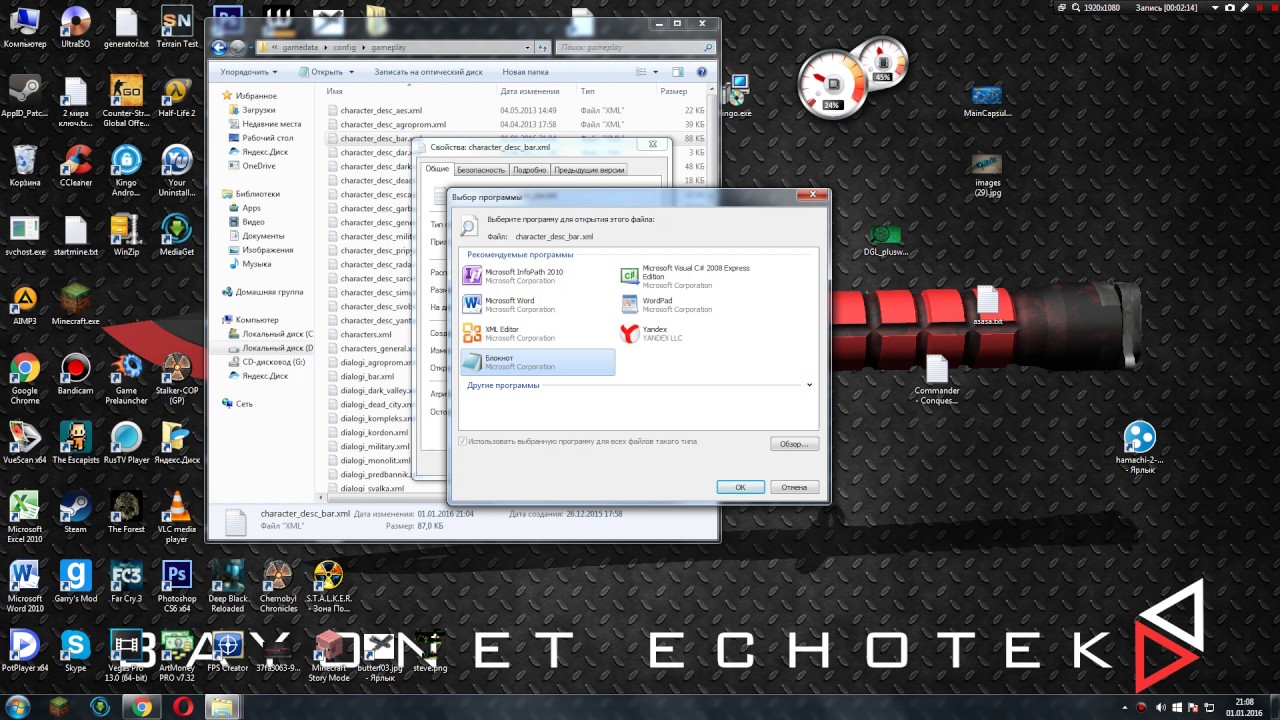The width and height of the screenshot is (1280, 720).
Task: Toggle use selected program for all files checkbox
Action: (462, 441)
